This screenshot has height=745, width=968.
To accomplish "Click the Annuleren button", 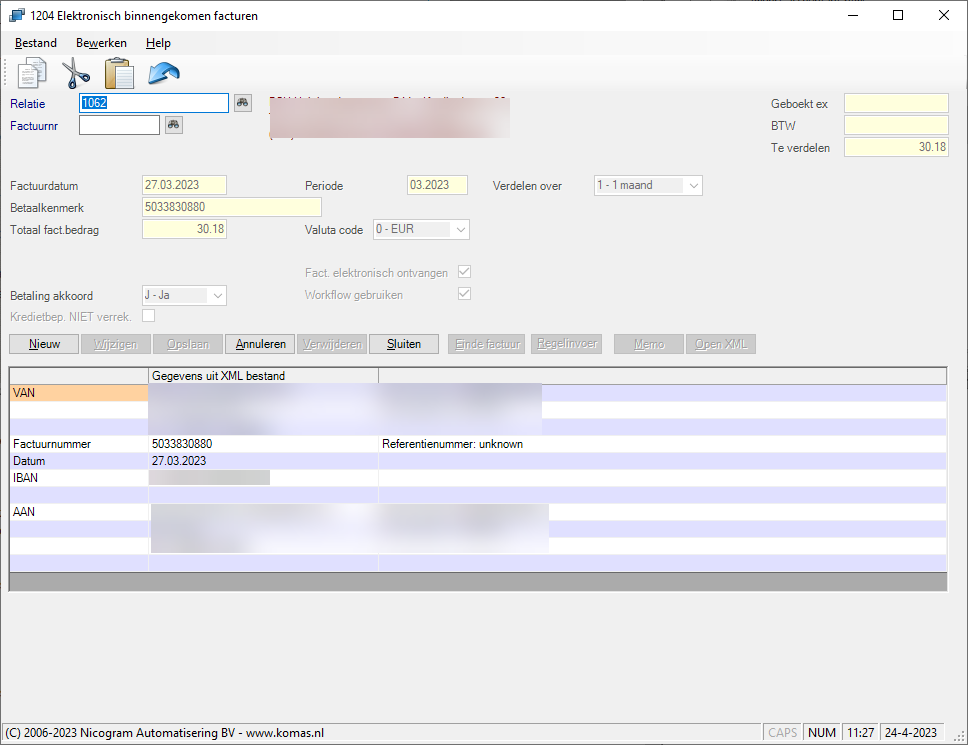I will tap(260, 344).
